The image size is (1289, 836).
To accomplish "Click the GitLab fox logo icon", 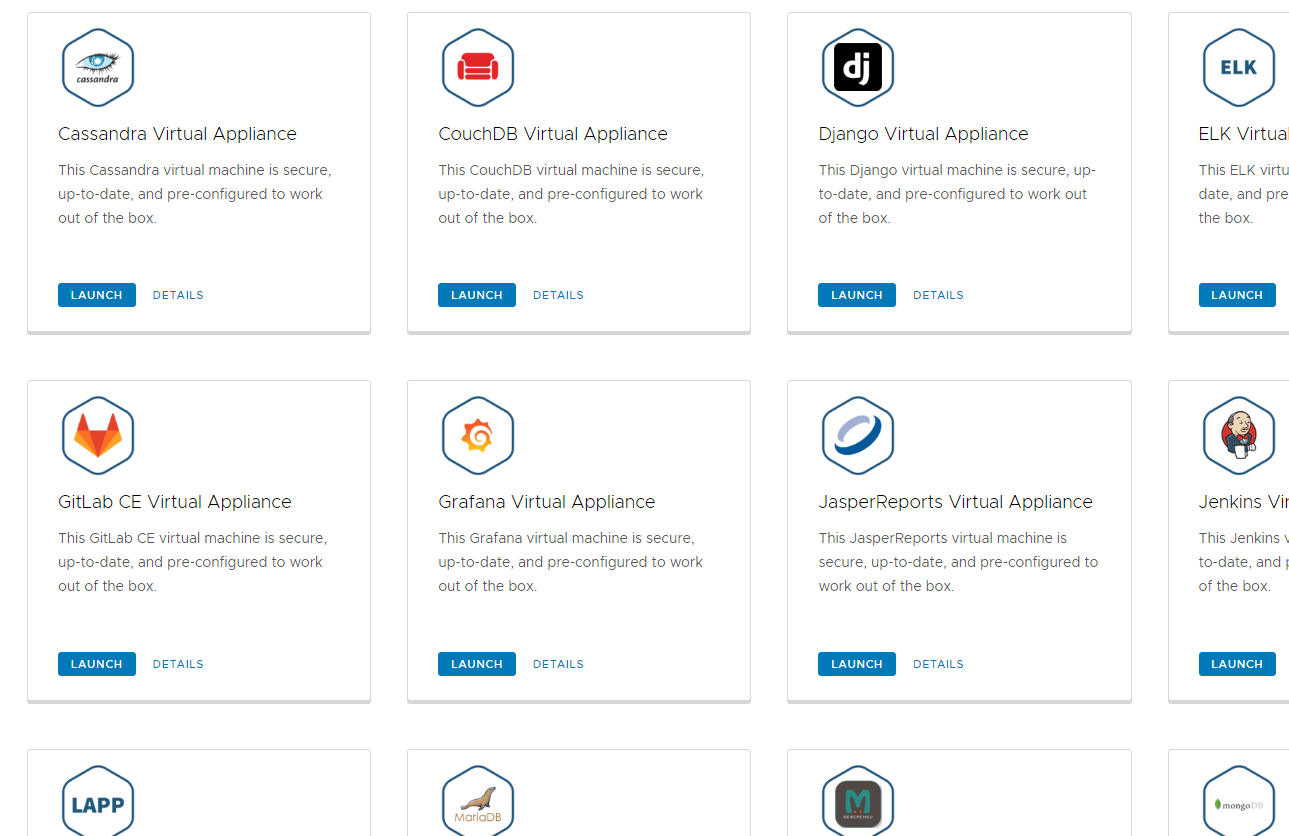I will 98,436.
